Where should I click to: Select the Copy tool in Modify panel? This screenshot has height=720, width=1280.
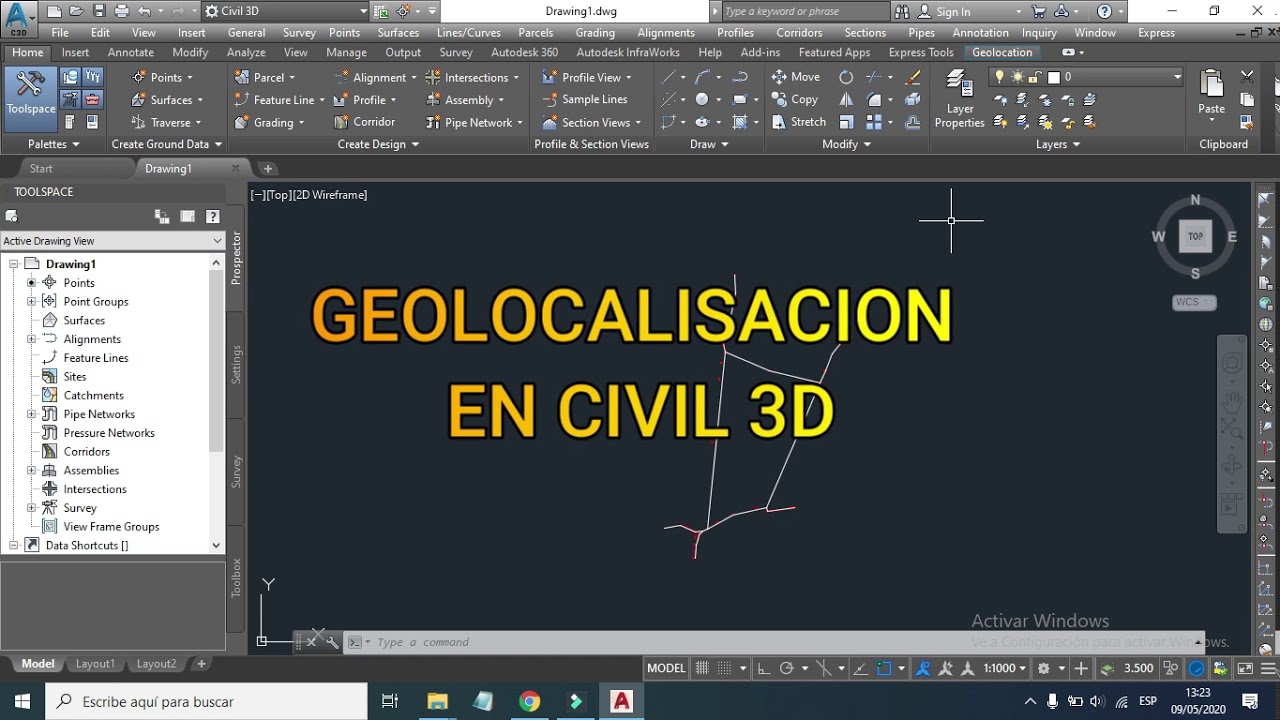click(795, 100)
